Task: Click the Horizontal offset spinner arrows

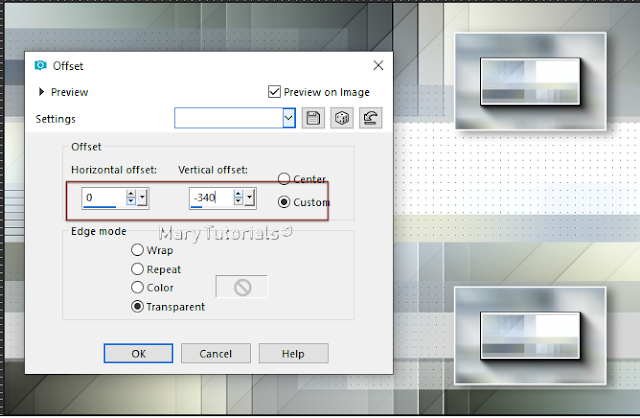Action: click(131, 198)
